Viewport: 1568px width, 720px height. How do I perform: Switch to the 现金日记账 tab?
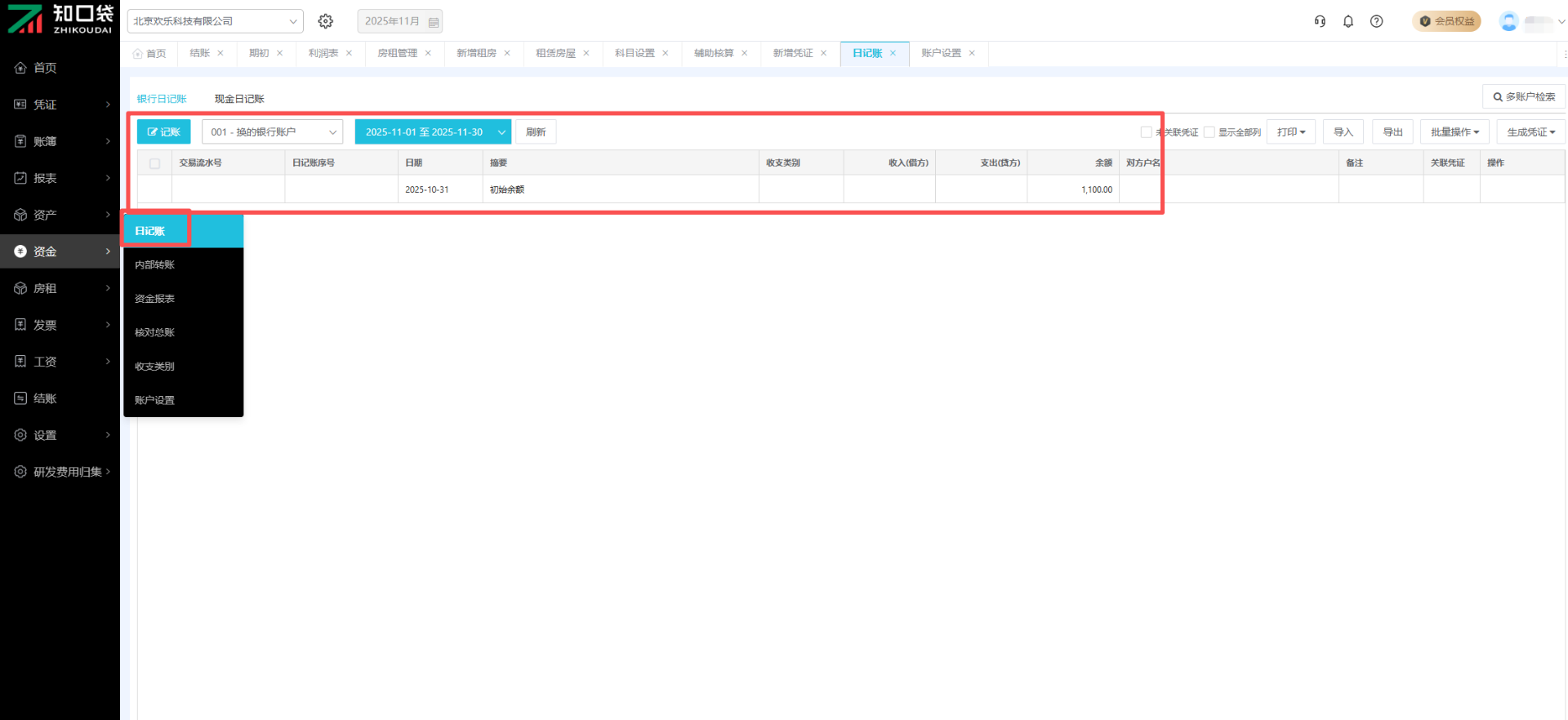click(x=239, y=99)
